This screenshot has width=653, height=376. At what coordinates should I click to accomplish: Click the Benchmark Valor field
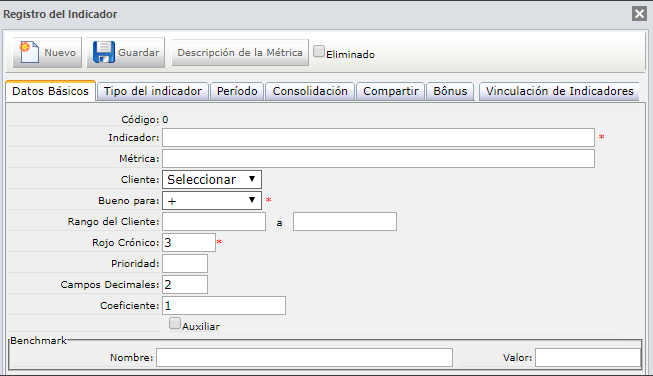pyautogui.click(x=588, y=358)
